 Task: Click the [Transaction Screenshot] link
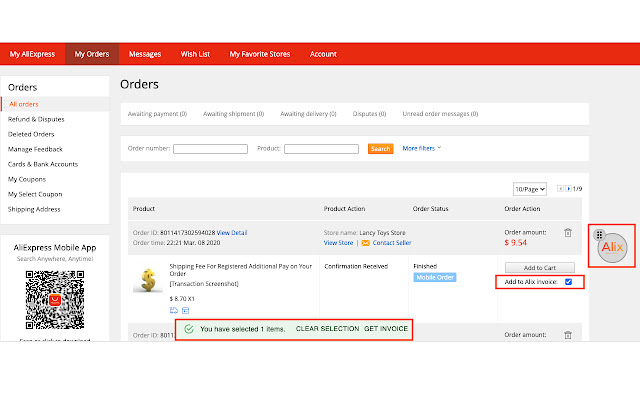tap(204, 284)
